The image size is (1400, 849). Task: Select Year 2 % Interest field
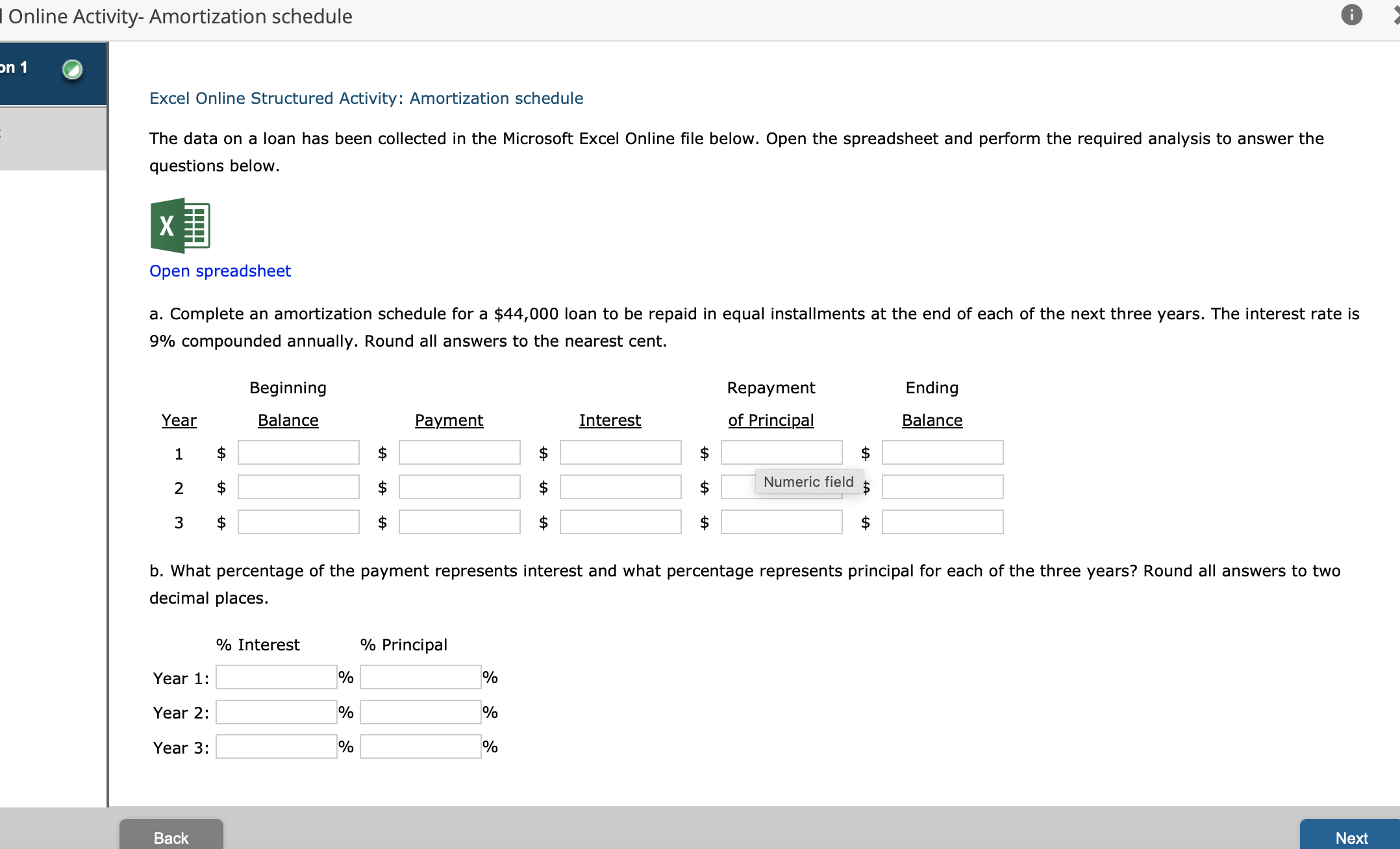tap(277, 712)
